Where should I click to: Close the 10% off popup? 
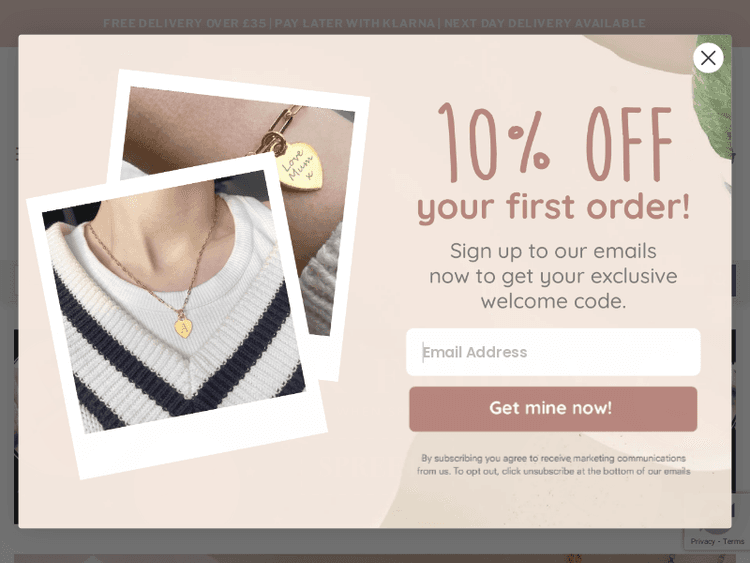pos(708,58)
